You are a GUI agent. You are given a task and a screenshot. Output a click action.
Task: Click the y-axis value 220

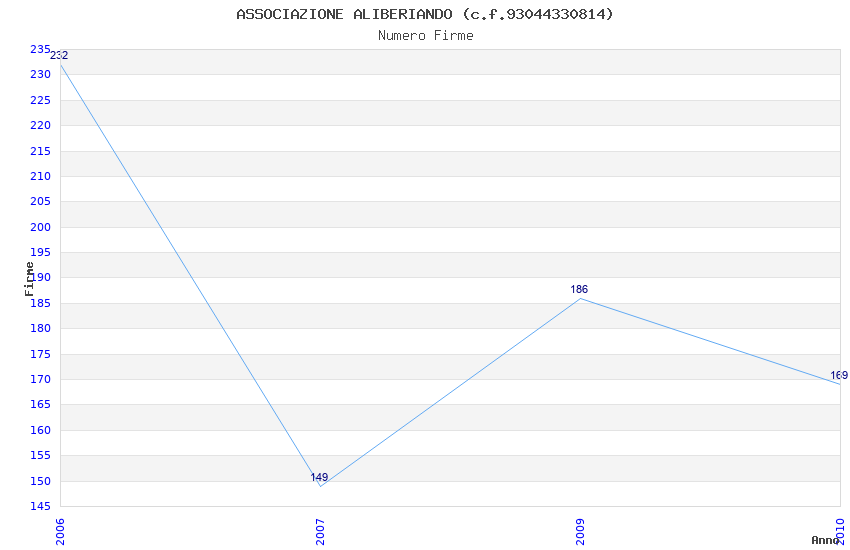pos(40,125)
